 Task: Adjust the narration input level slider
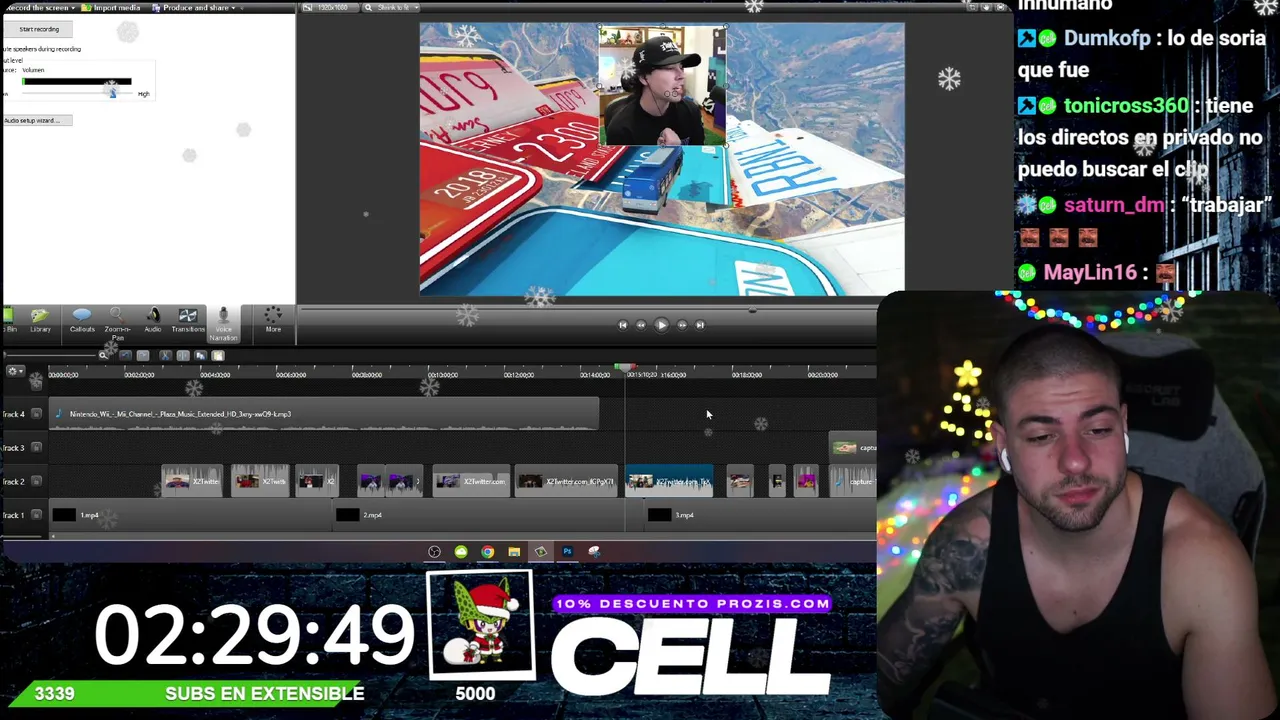click(112, 93)
